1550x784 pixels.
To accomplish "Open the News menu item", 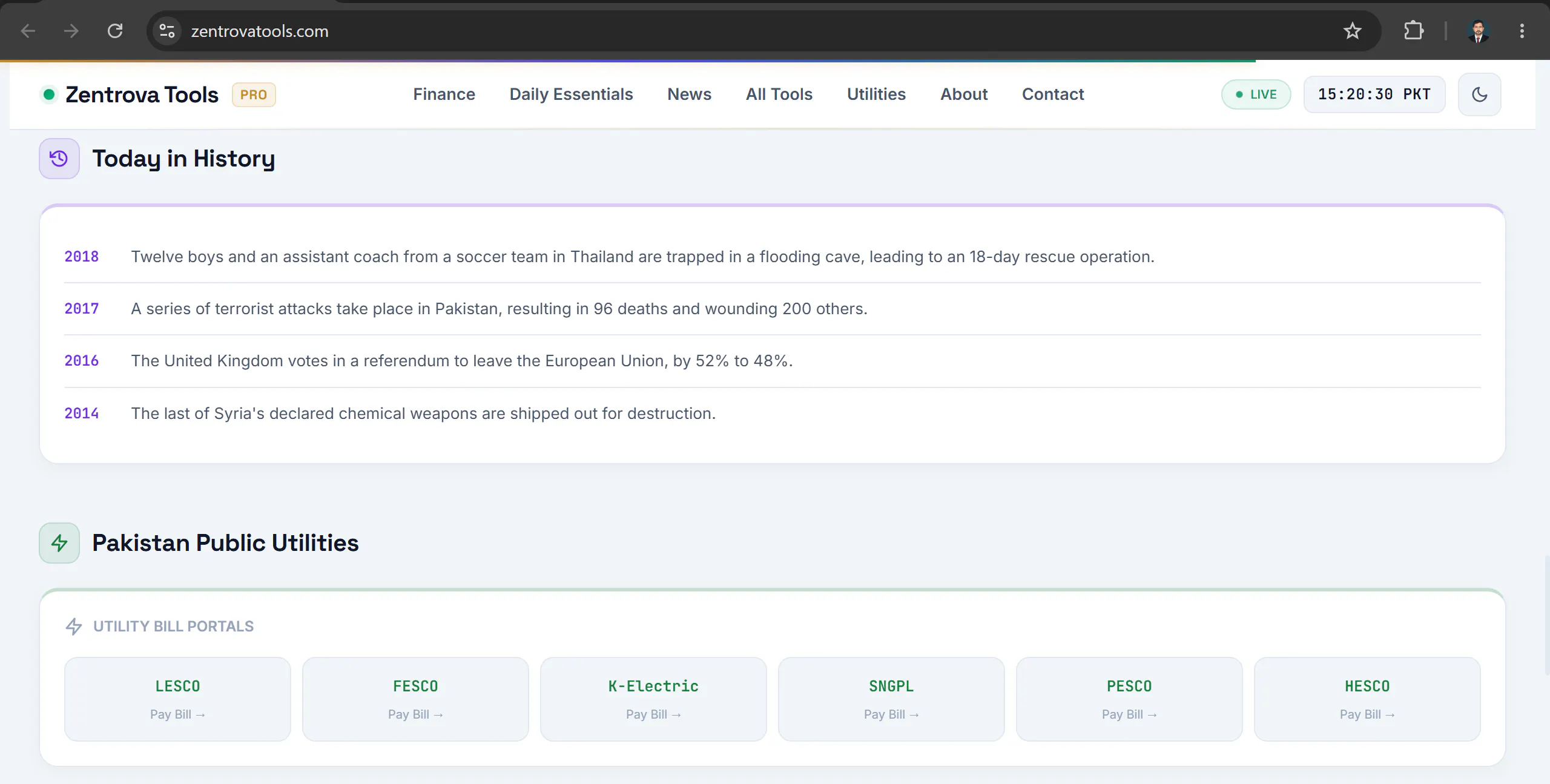I will coord(689,94).
